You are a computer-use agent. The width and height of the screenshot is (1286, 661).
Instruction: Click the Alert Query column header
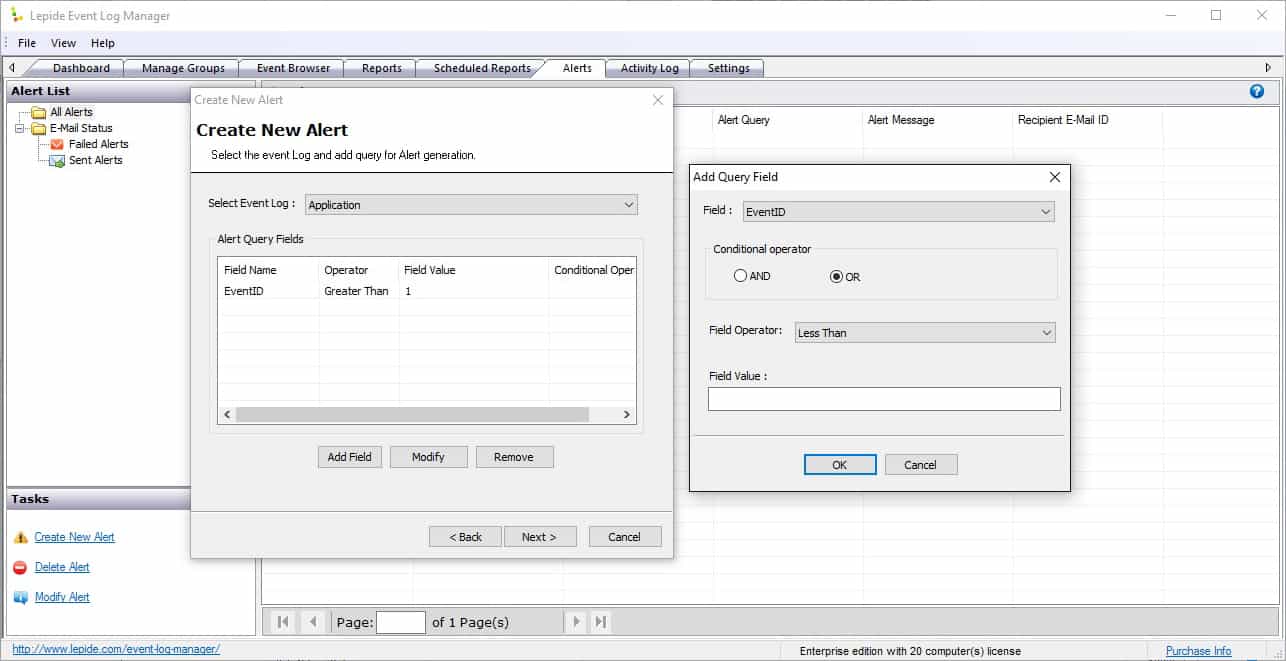click(x=788, y=120)
